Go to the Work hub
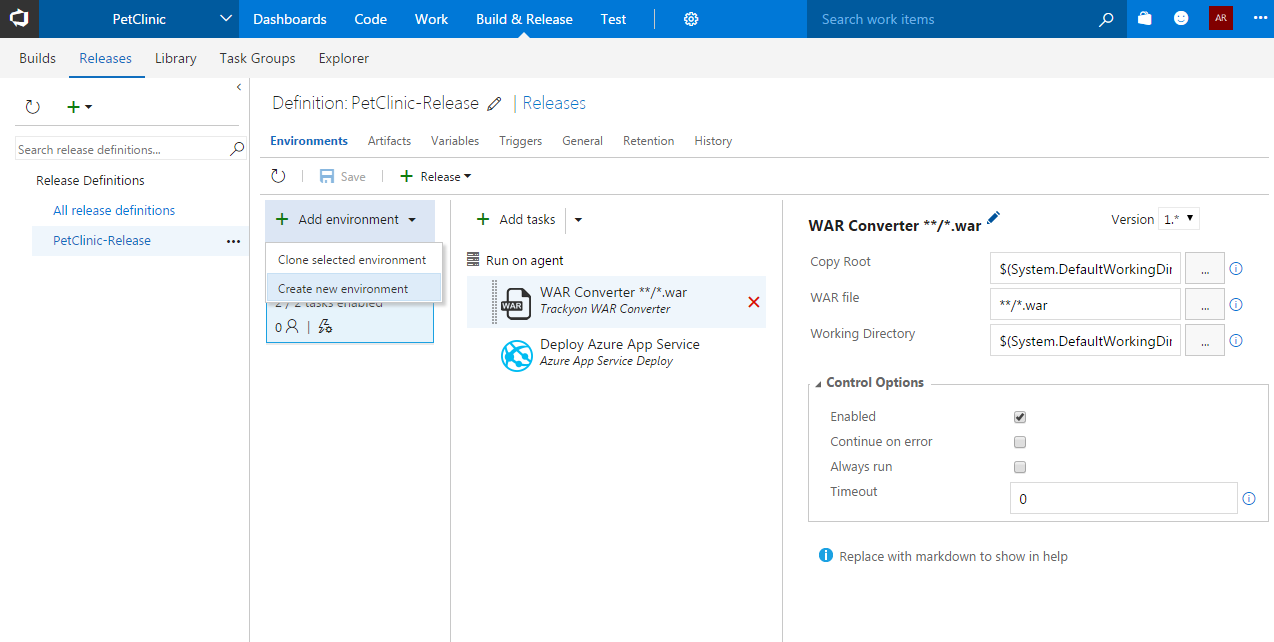Viewport: 1274px width, 642px height. (432, 19)
